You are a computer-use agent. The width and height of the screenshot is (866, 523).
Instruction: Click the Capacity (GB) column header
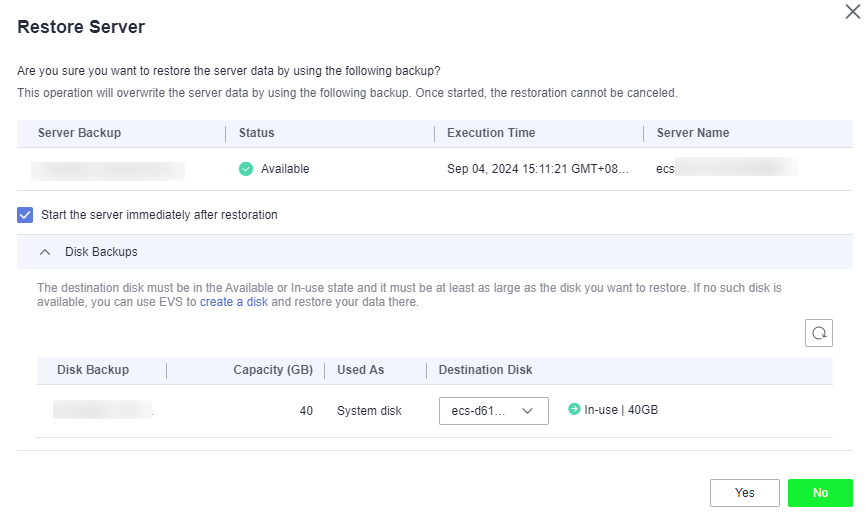(x=273, y=370)
